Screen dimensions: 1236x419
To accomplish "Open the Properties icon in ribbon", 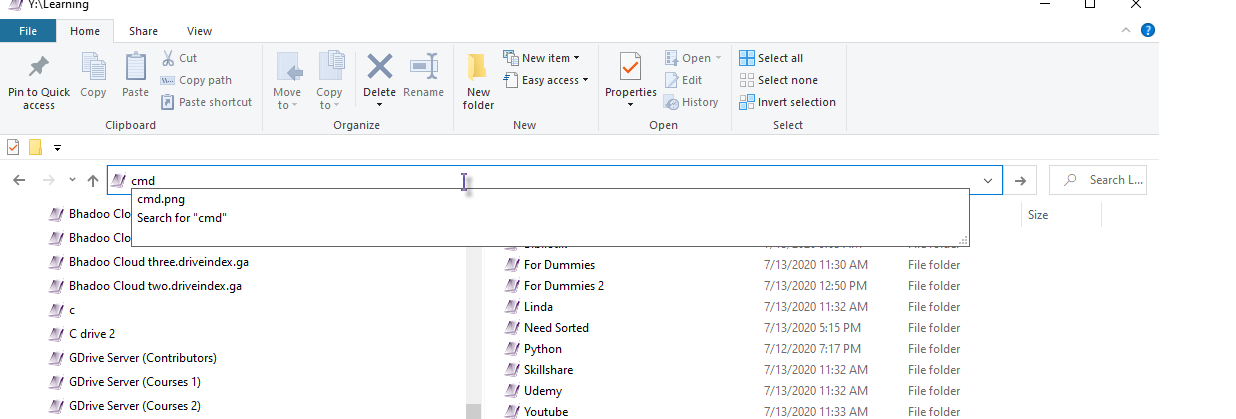I will coord(630,68).
